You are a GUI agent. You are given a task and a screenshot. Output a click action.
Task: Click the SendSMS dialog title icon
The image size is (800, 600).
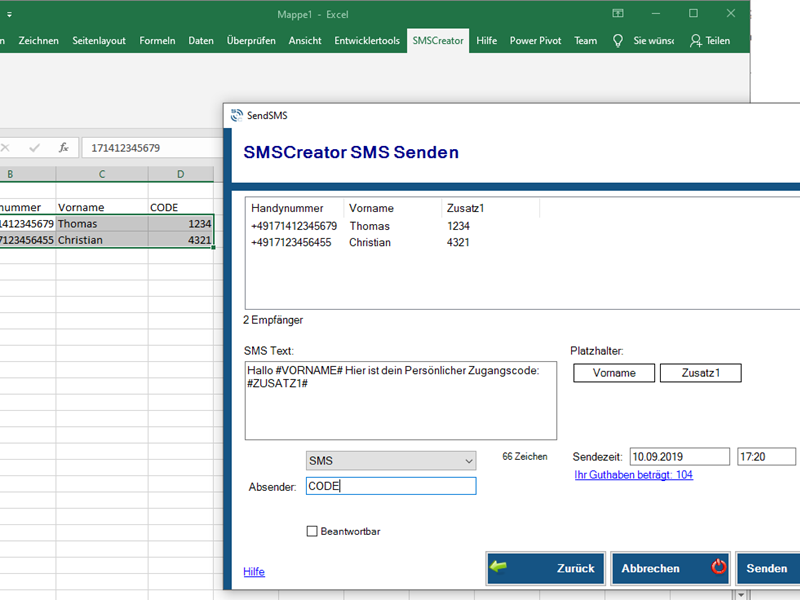tap(236, 115)
